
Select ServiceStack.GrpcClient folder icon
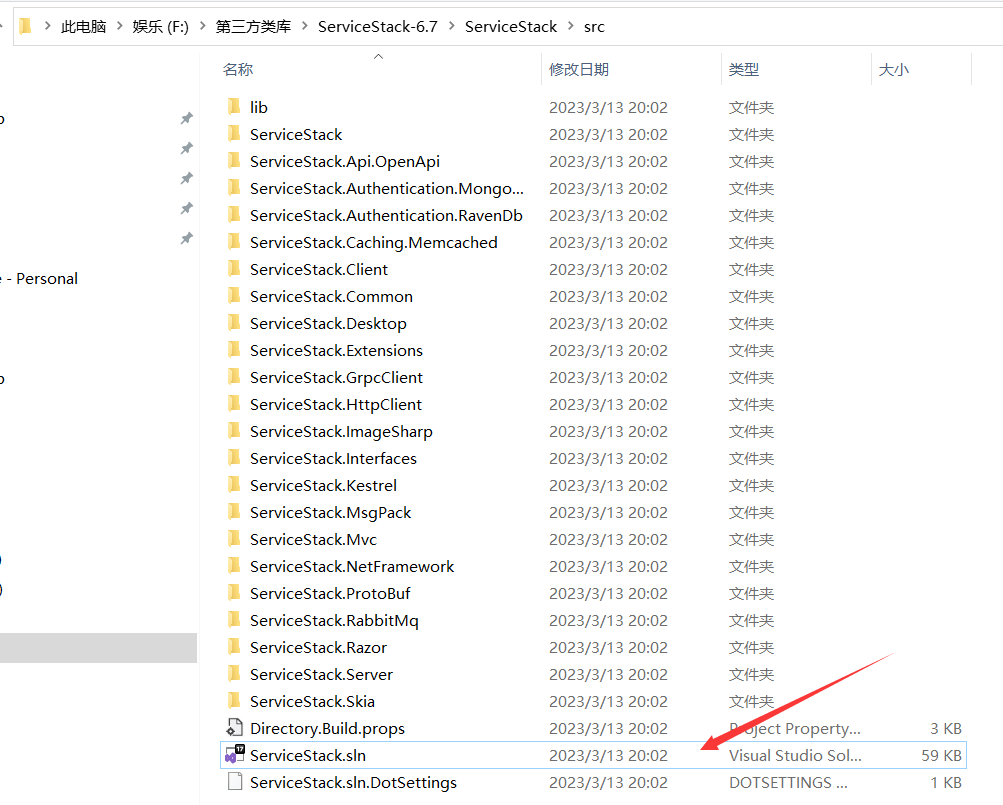234,377
